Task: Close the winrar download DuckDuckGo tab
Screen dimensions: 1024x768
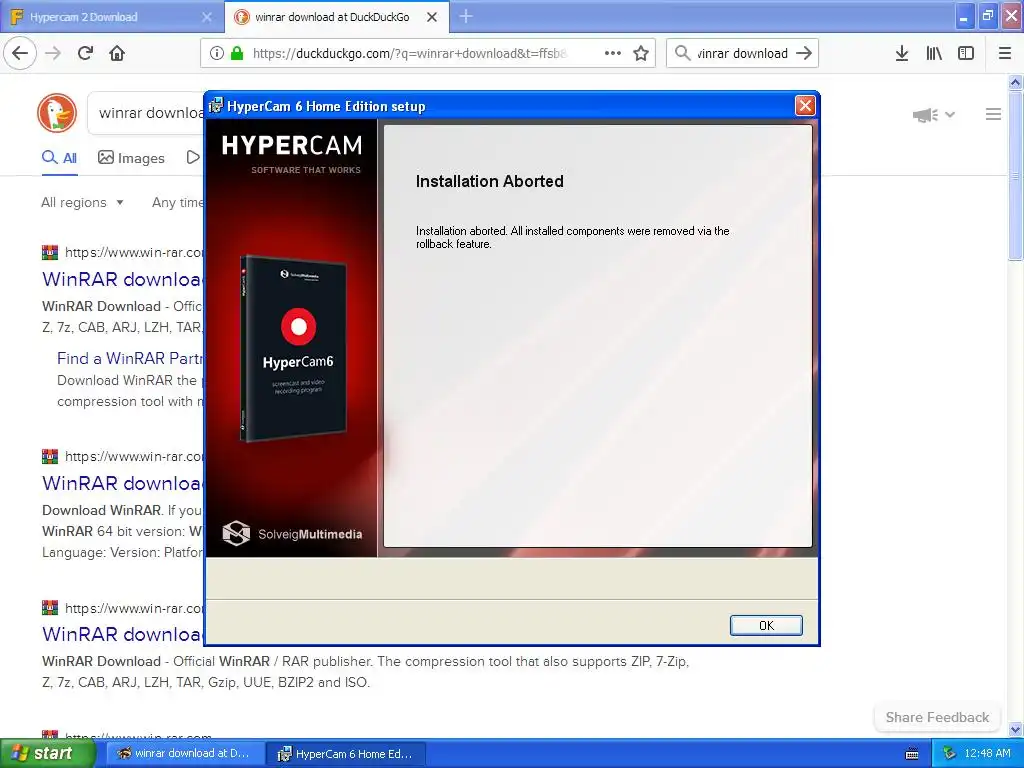Action: pyautogui.click(x=432, y=17)
